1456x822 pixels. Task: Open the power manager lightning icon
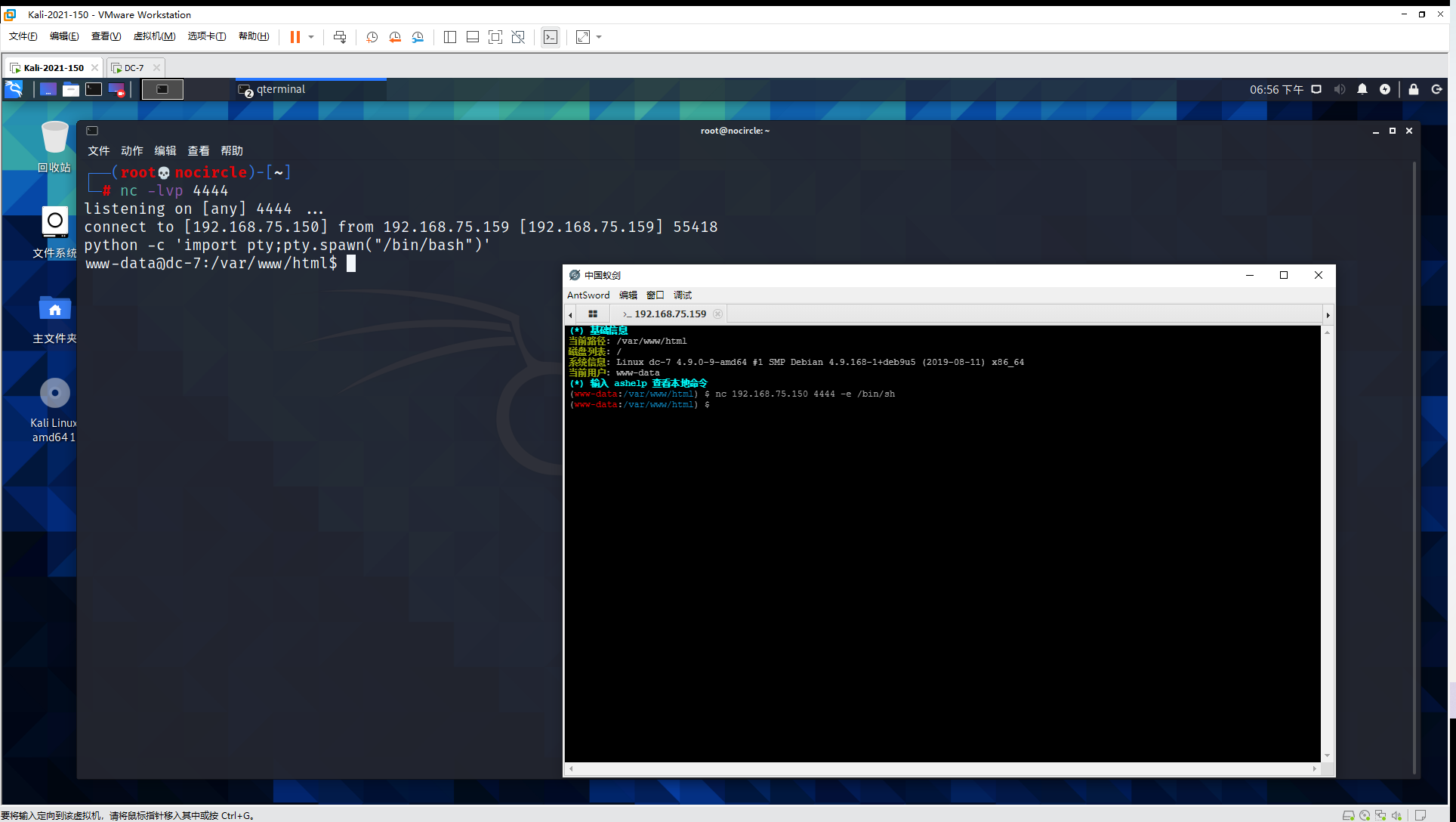tap(1385, 89)
